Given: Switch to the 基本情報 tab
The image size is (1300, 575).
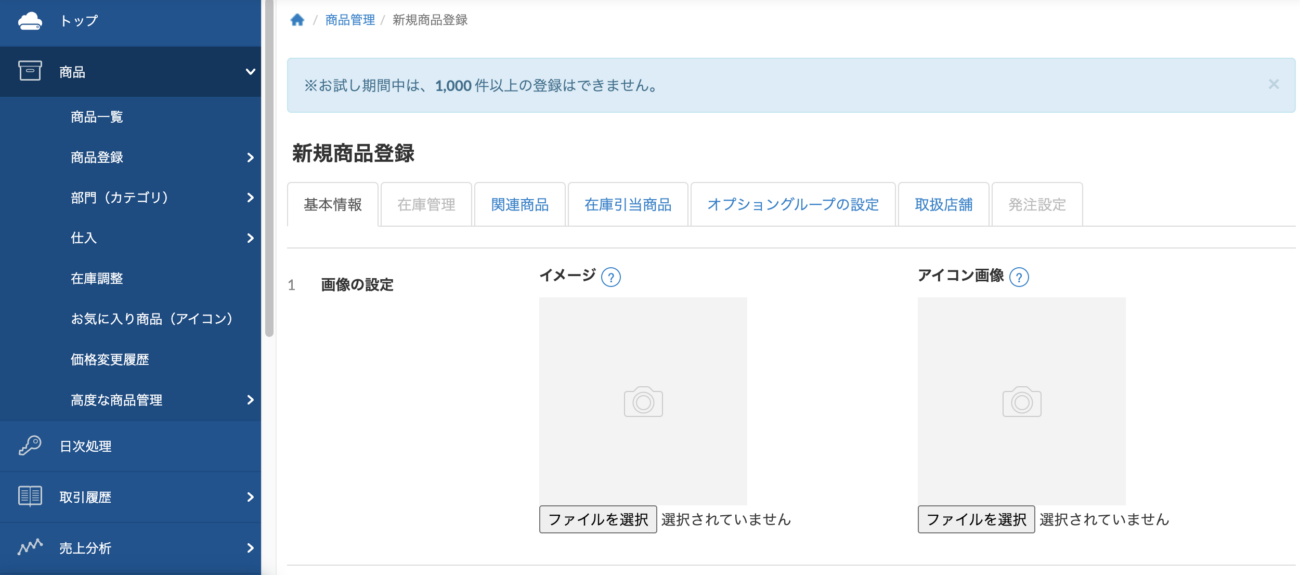Looking at the screenshot, I should point(333,205).
